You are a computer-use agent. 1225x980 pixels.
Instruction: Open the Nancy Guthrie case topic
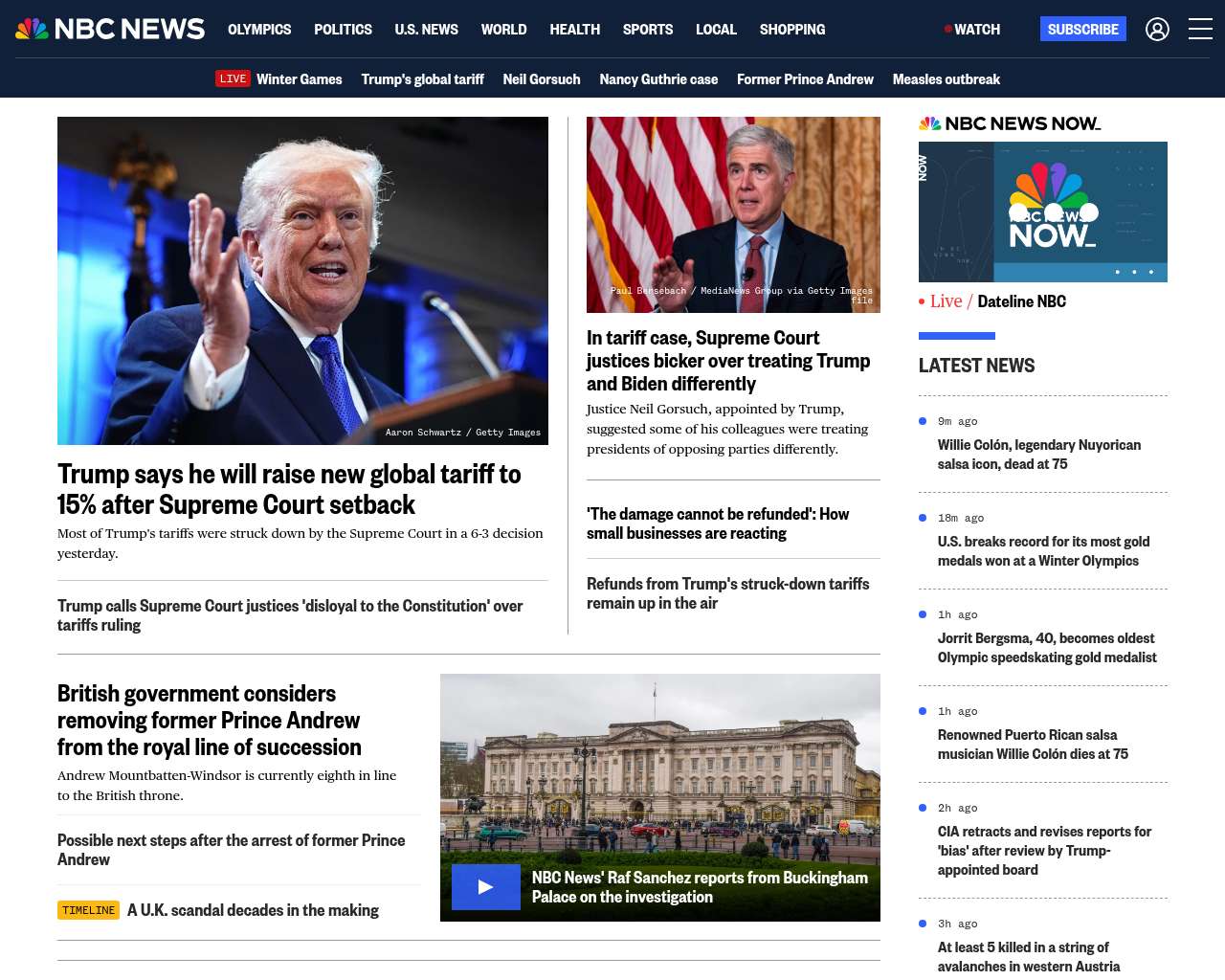coord(658,79)
